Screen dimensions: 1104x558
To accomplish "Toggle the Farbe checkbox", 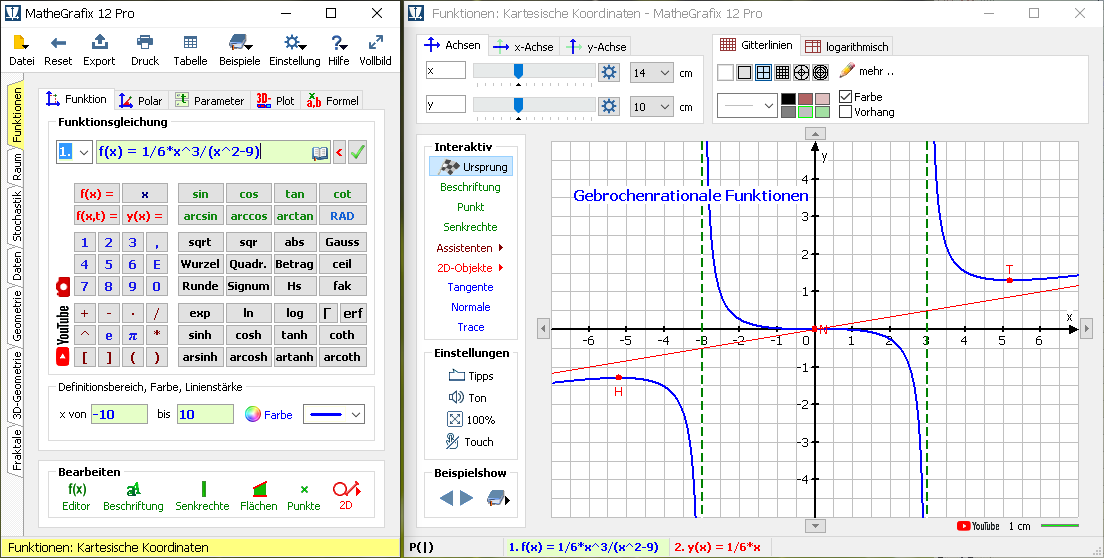I will (846, 96).
